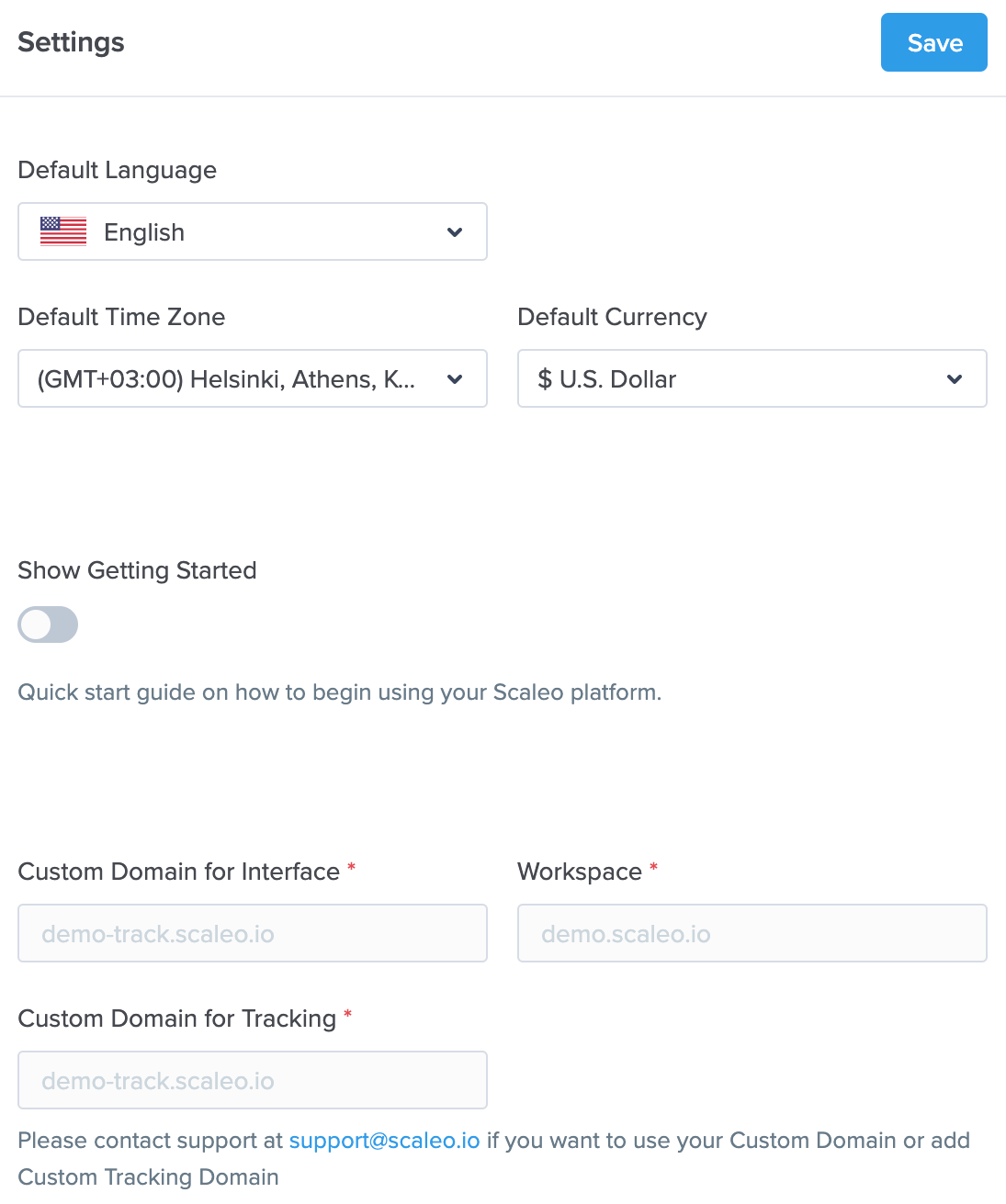Click the U.S. Dollar currency text
The width and height of the screenshot is (1006, 1204).
coord(616,378)
